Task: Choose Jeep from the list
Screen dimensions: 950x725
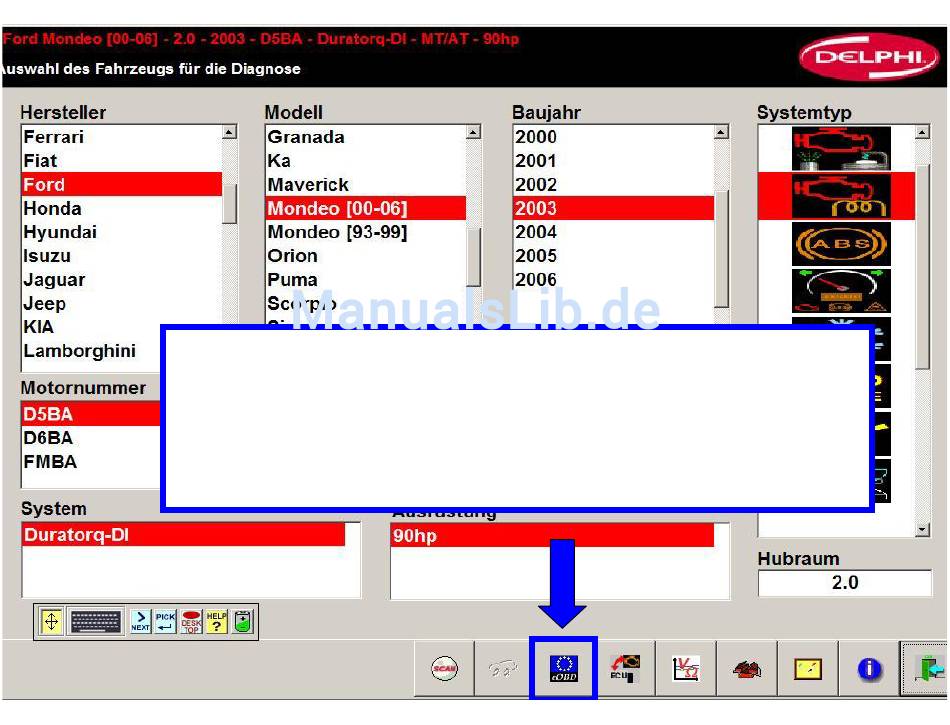Action: pos(122,303)
